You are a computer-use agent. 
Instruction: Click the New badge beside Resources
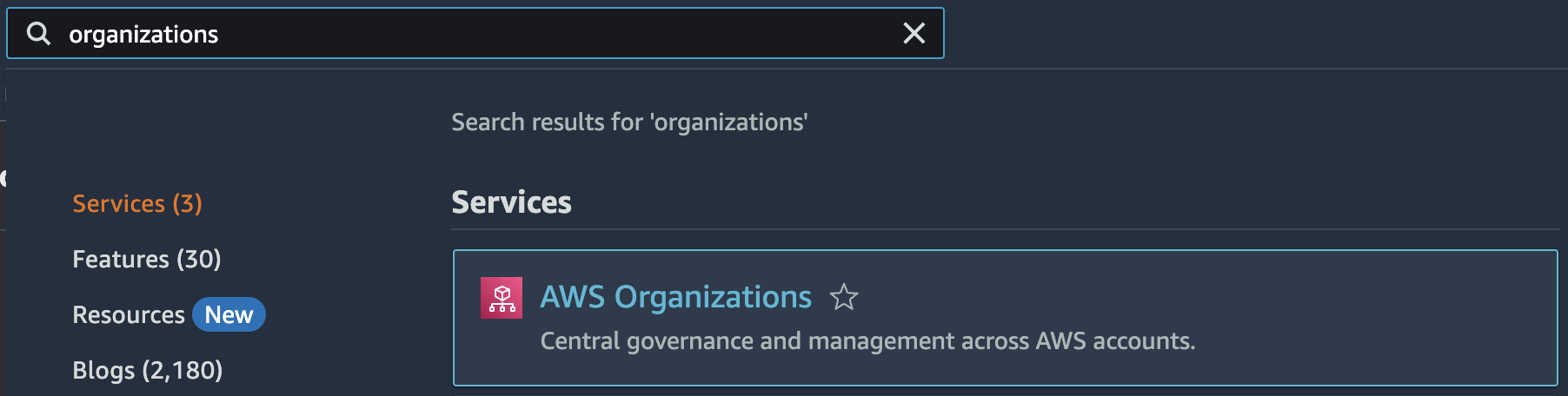[x=229, y=314]
